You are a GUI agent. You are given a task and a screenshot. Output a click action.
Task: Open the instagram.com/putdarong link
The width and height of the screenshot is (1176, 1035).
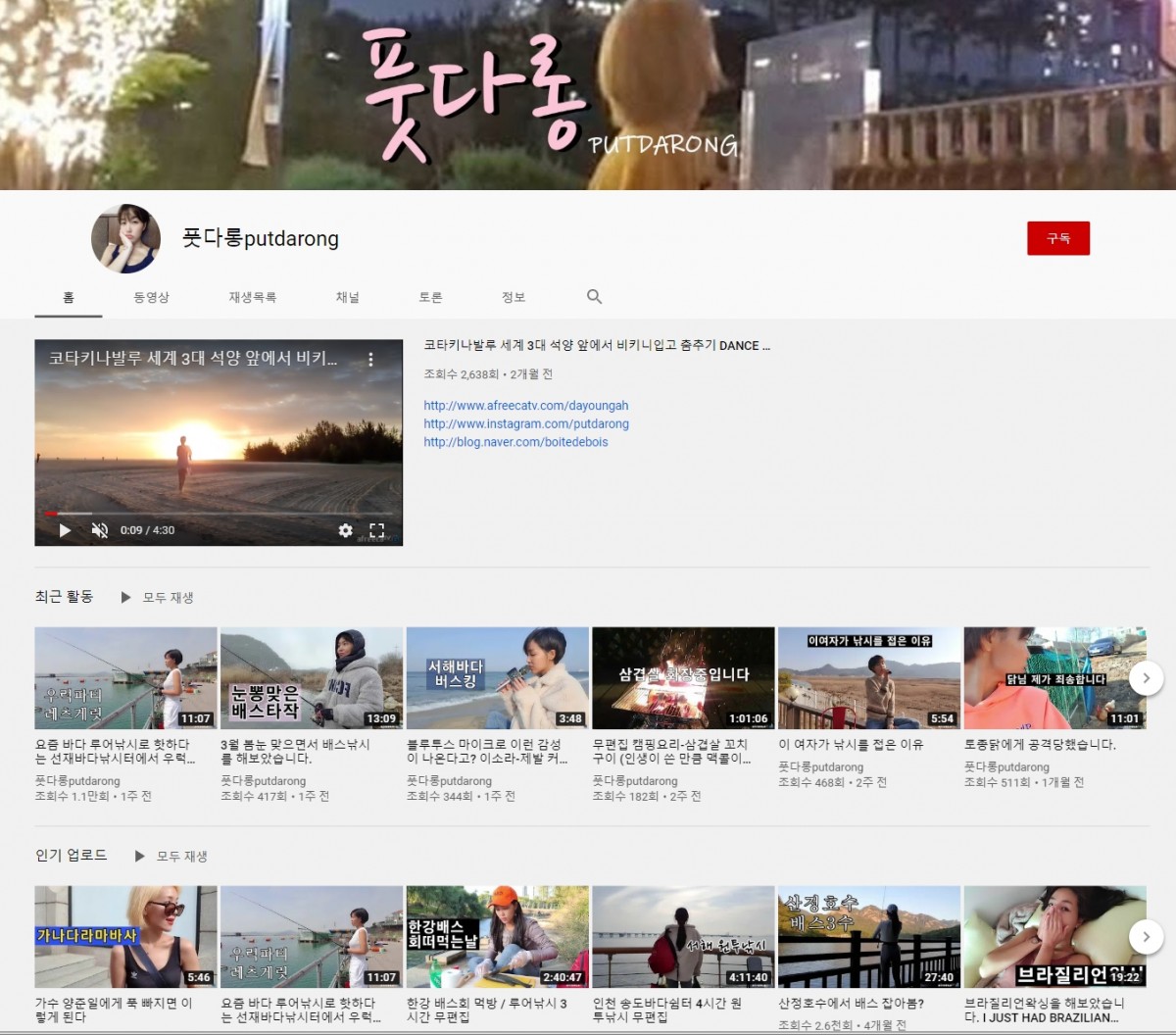tap(525, 423)
